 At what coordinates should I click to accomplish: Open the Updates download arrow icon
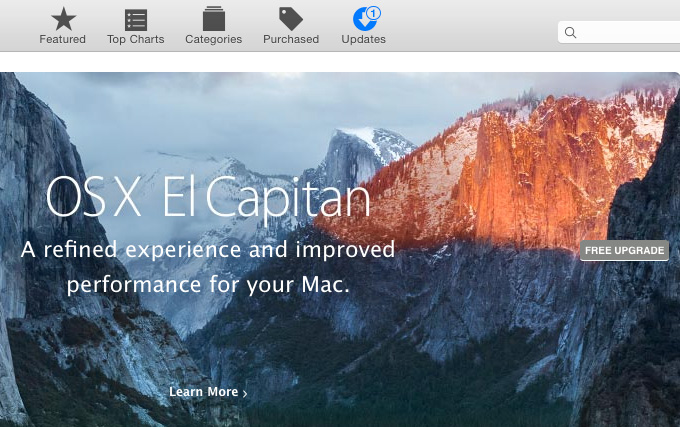pos(364,20)
